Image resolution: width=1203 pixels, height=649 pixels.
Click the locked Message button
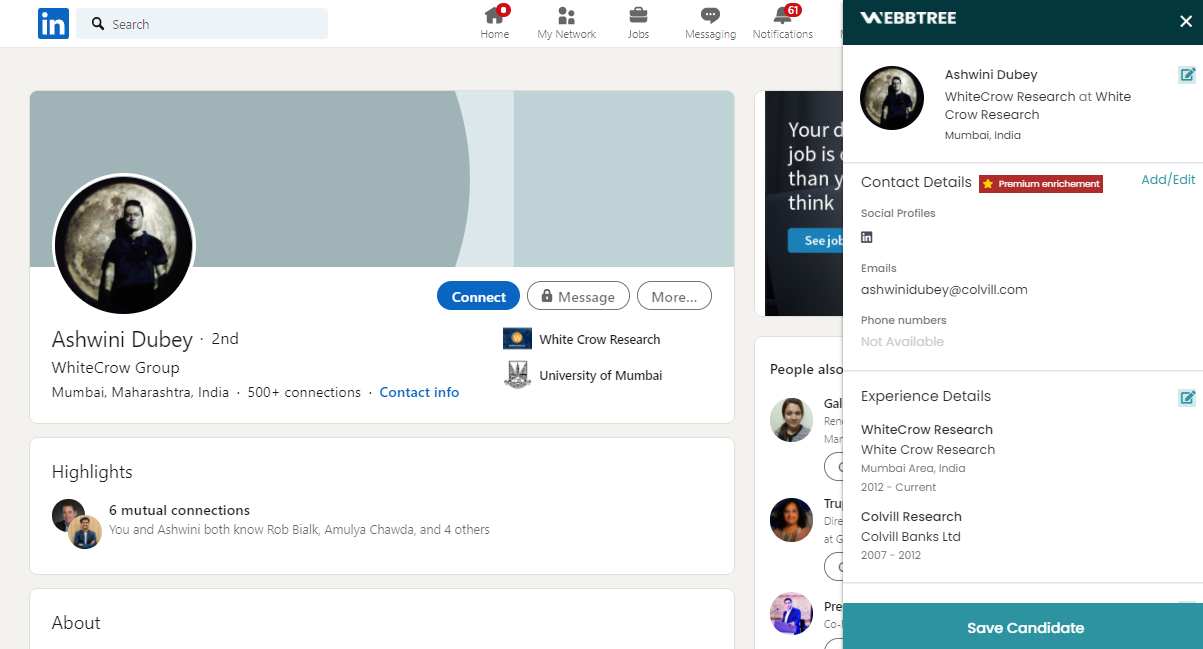(578, 296)
